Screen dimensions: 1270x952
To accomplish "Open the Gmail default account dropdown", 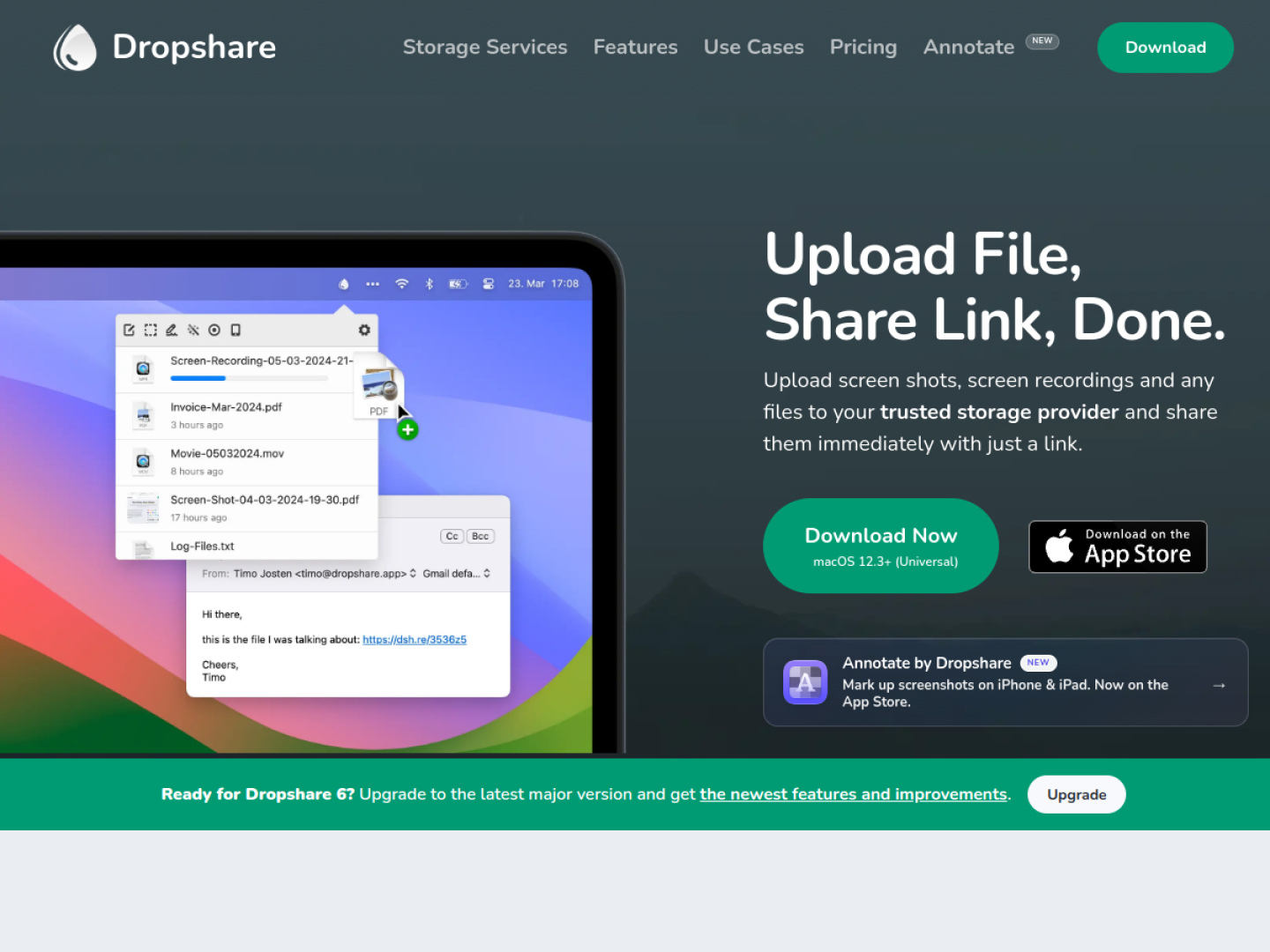I will pos(456,574).
